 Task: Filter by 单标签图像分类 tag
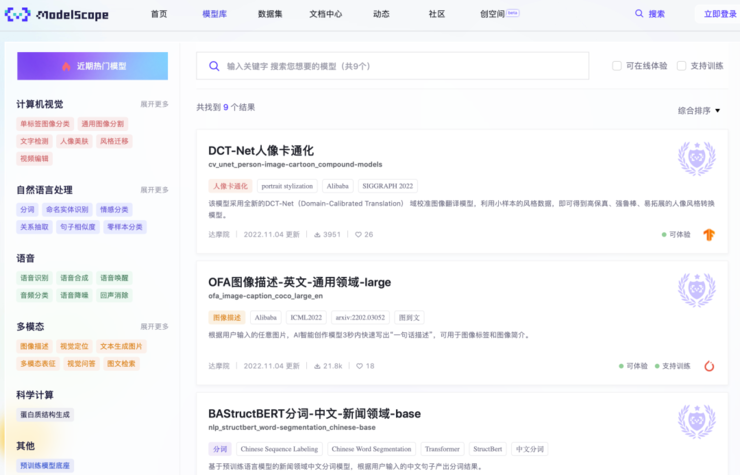(45, 124)
